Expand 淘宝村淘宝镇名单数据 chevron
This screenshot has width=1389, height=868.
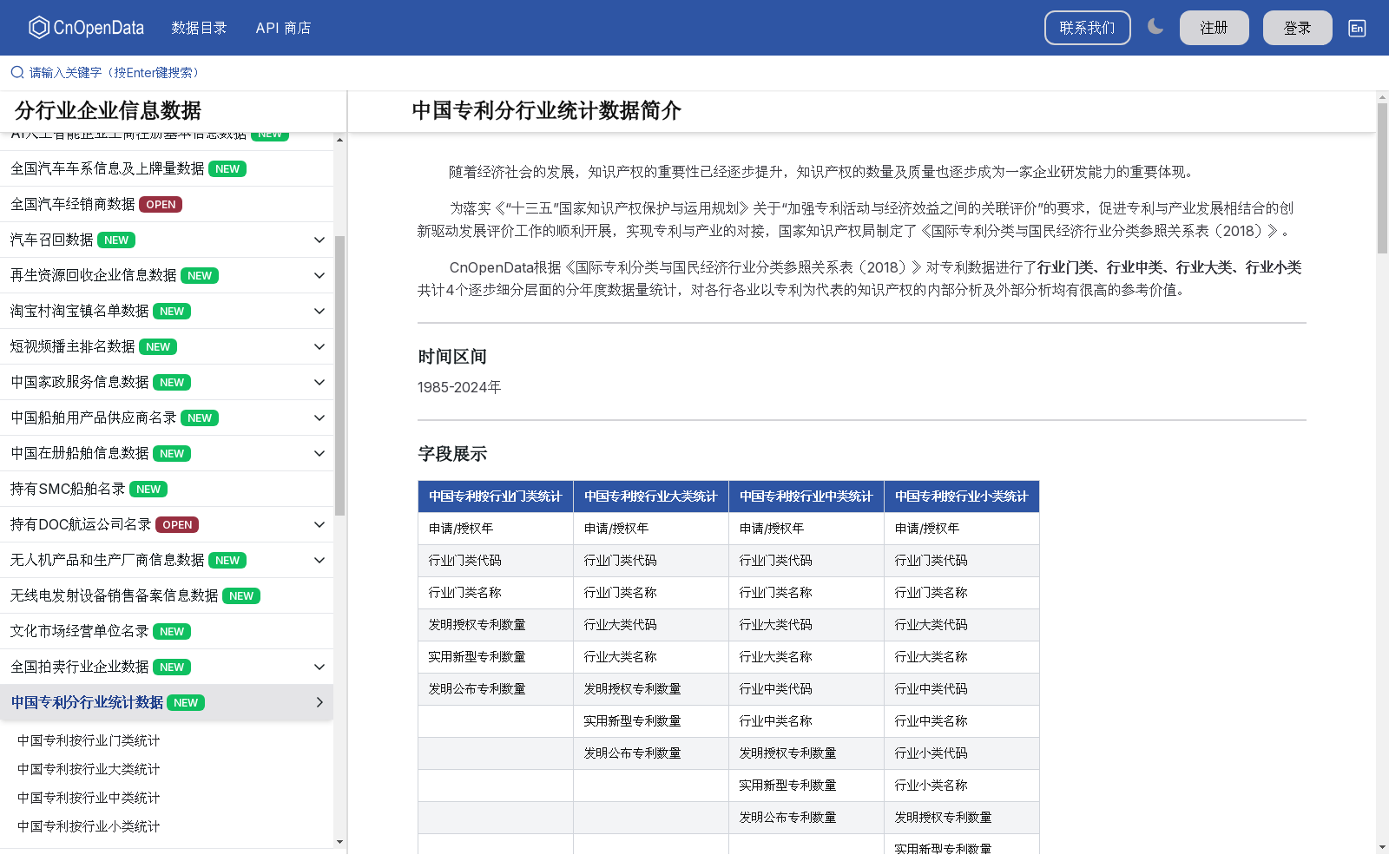pos(319,311)
